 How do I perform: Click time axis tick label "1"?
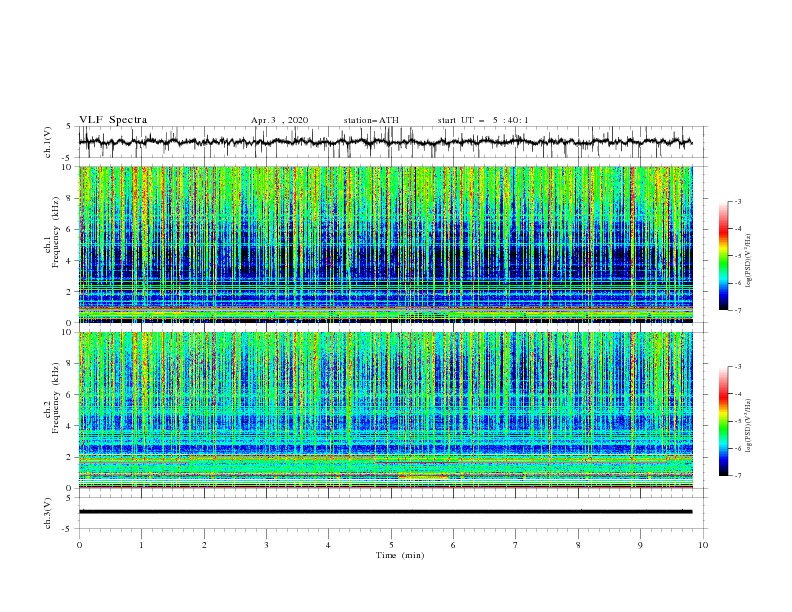tap(142, 545)
